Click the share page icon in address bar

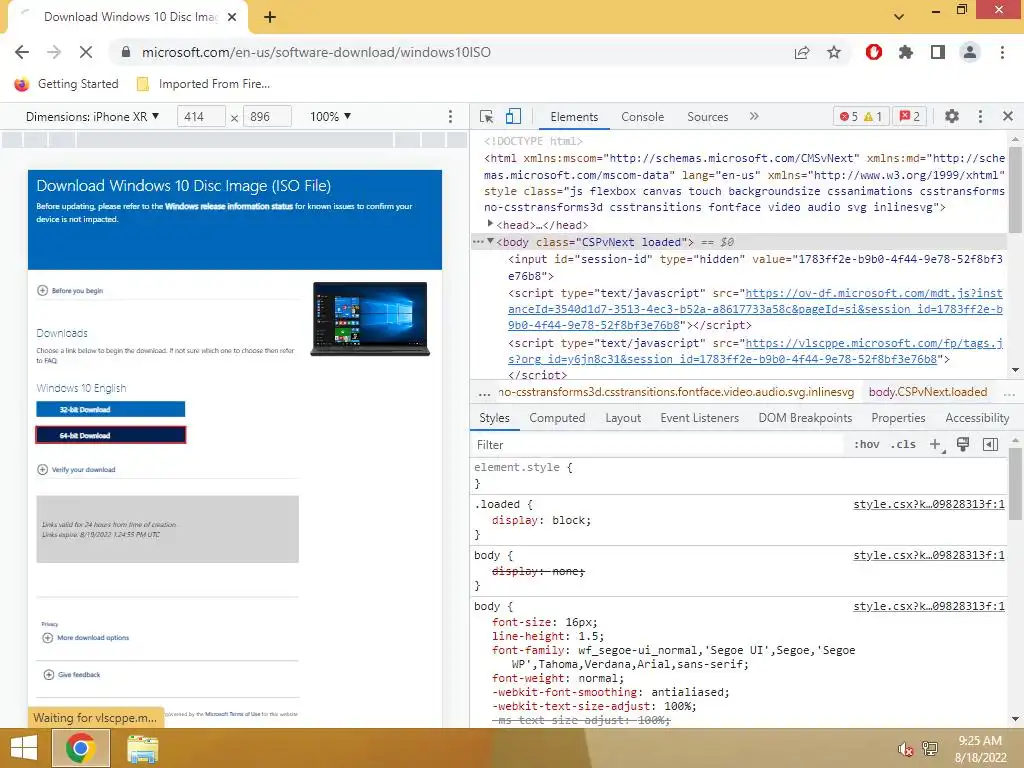pos(802,53)
